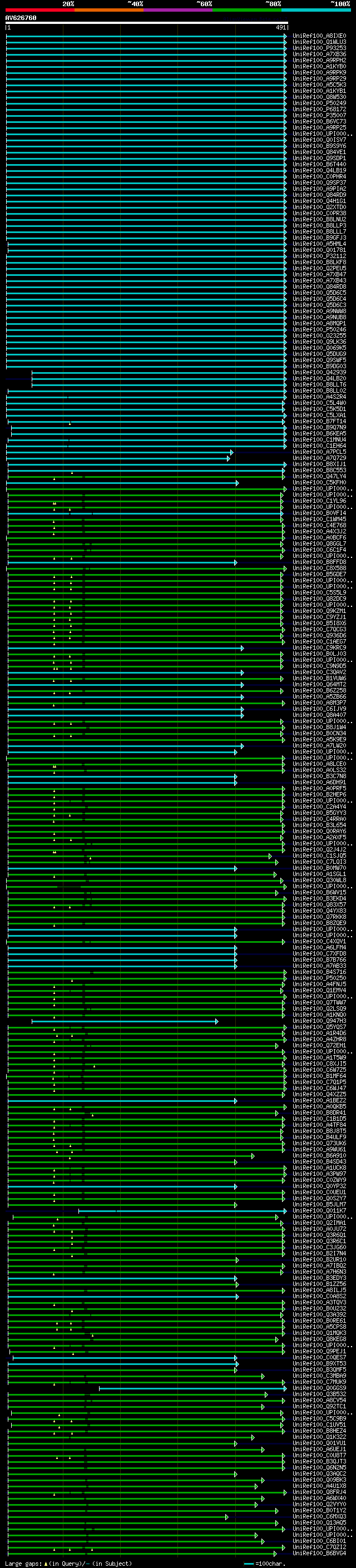This screenshot has width=356, height=1568.
Task: Click hit UniRef100_Q84VE1
Action: tap(319, 152)
